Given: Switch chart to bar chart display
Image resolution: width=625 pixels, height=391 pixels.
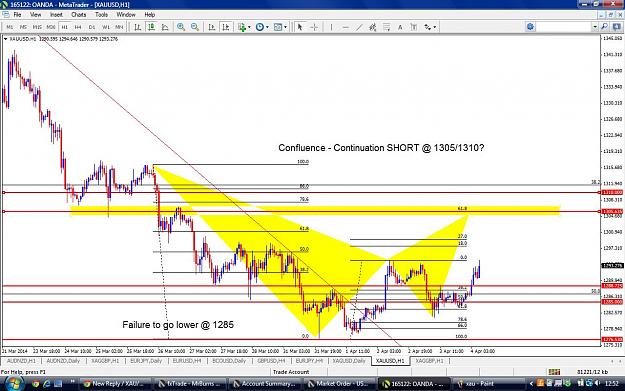Looking at the screenshot, I should coord(138,27).
